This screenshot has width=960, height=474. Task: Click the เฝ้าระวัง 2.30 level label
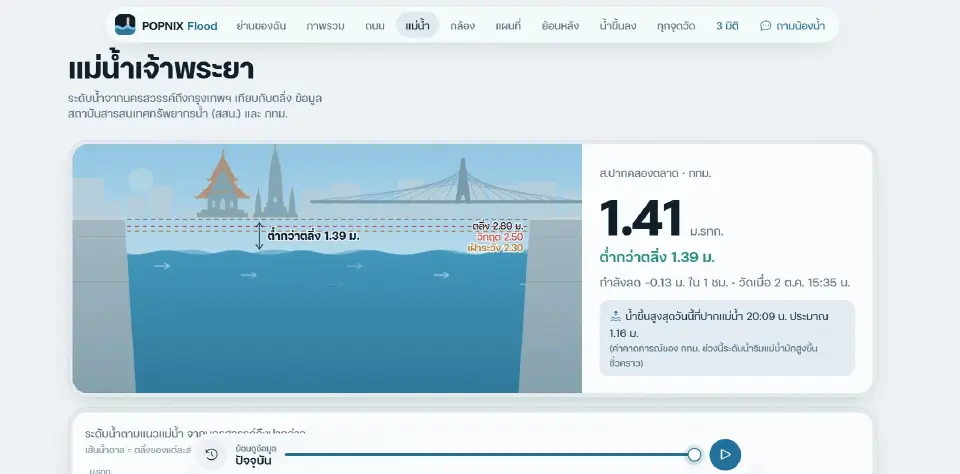coord(495,248)
